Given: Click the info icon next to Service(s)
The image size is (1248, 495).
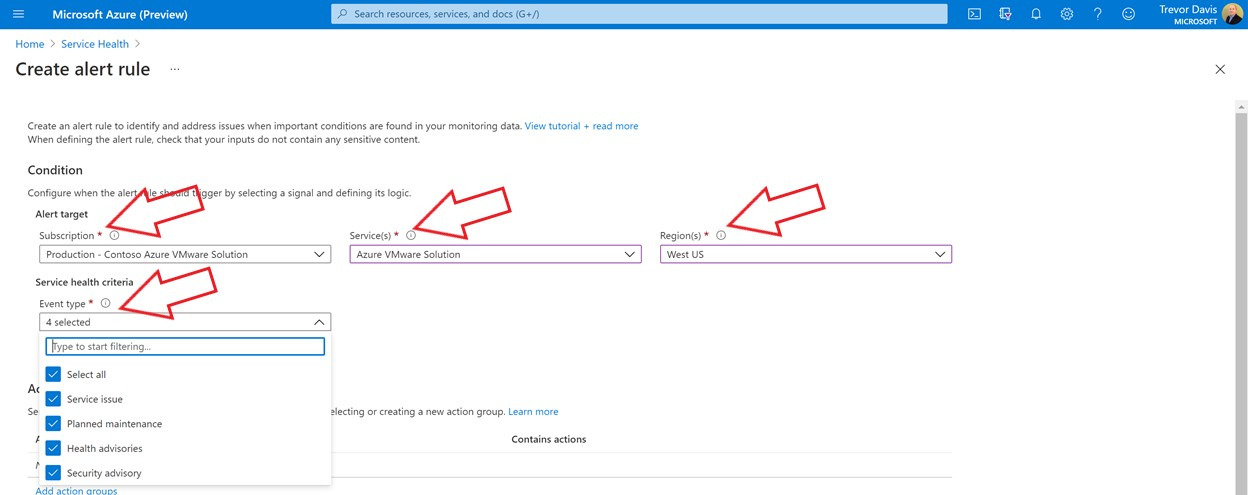Looking at the screenshot, I should (411, 236).
